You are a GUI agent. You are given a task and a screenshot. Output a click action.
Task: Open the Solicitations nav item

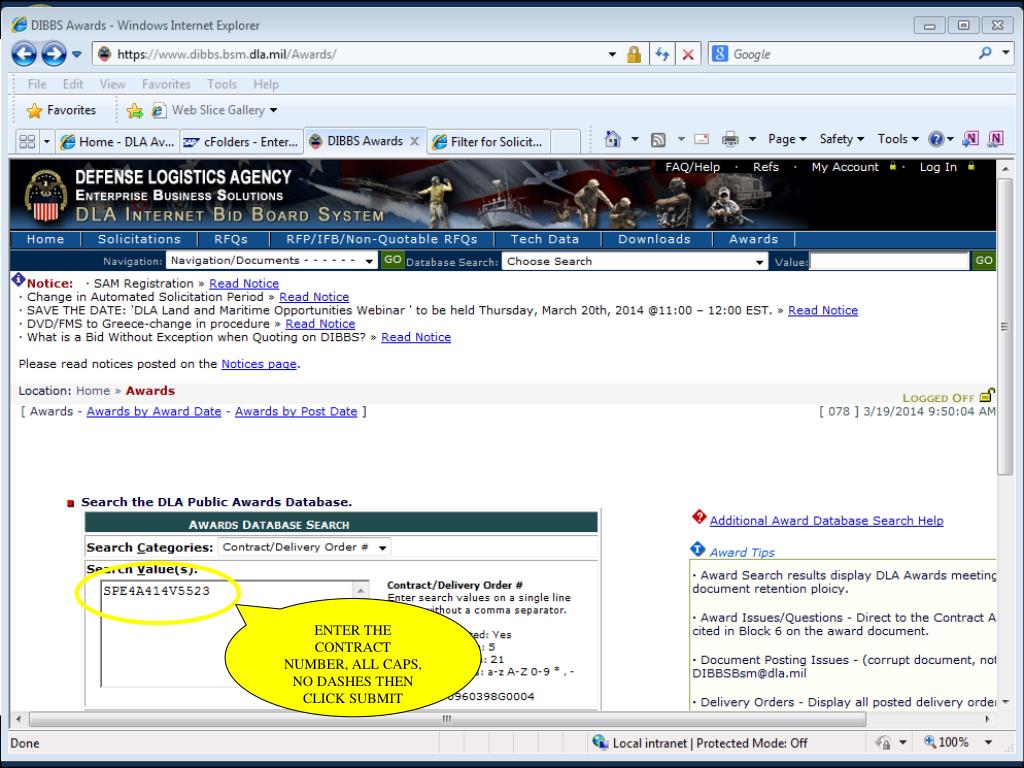tap(139, 239)
